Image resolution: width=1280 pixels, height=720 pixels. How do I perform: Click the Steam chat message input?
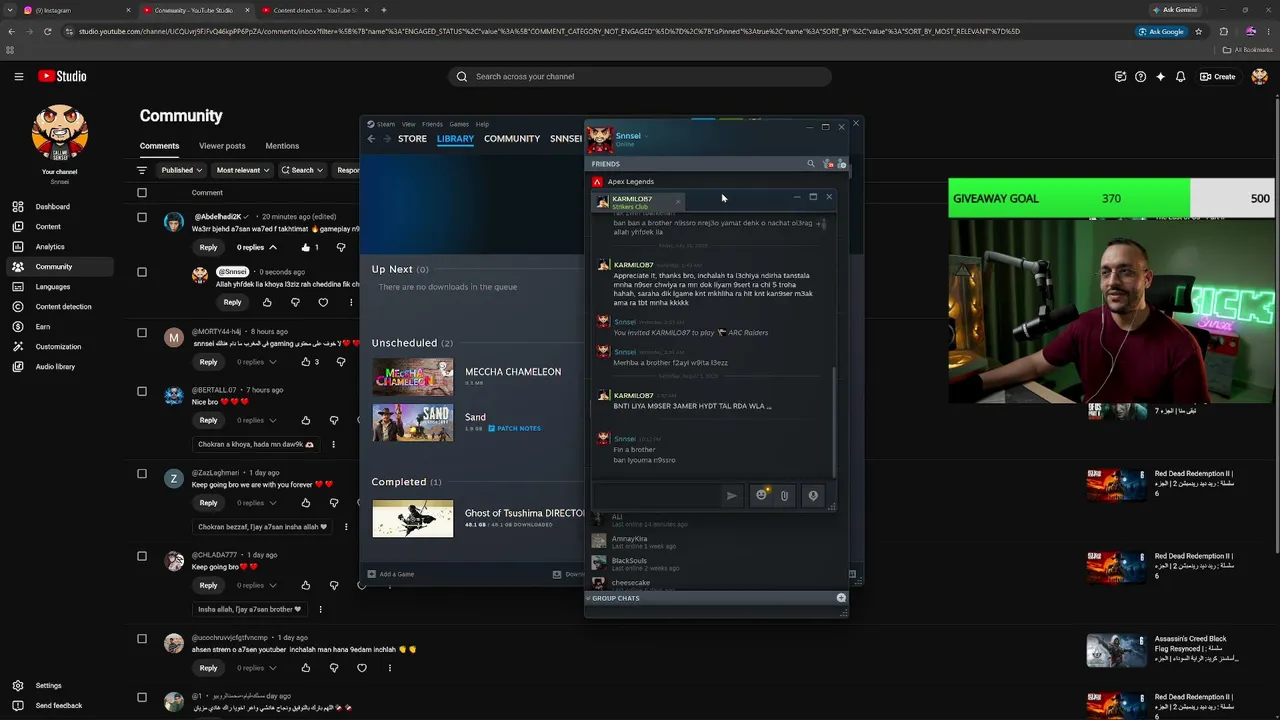coord(657,496)
